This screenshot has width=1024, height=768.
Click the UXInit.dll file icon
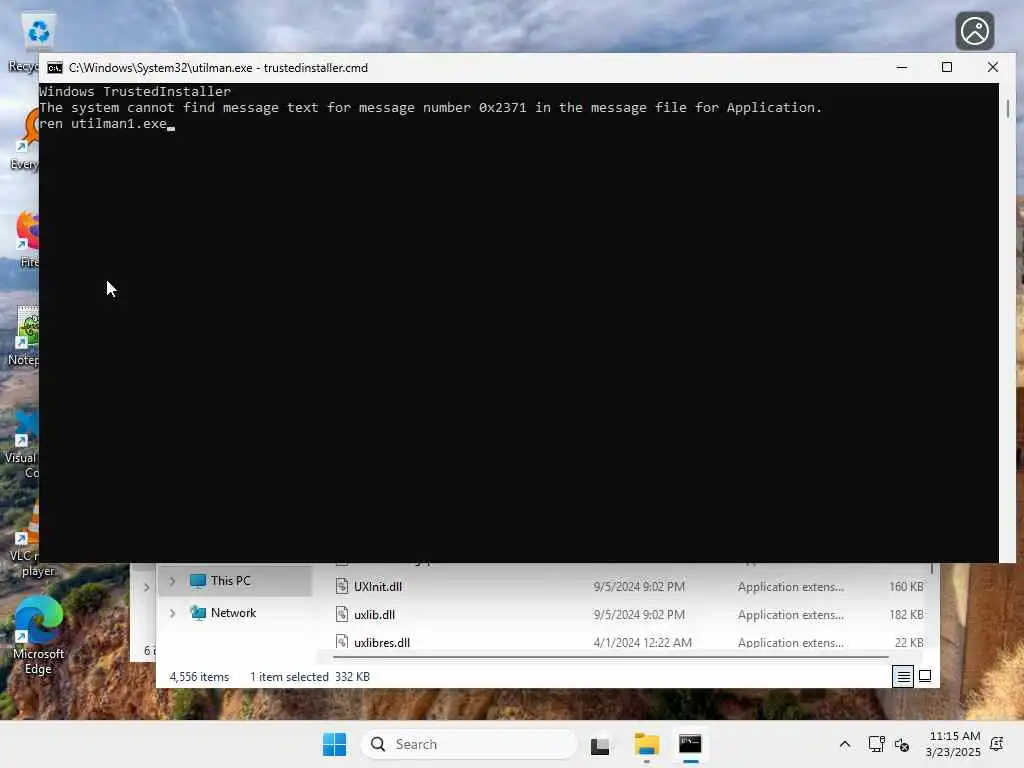coord(342,586)
